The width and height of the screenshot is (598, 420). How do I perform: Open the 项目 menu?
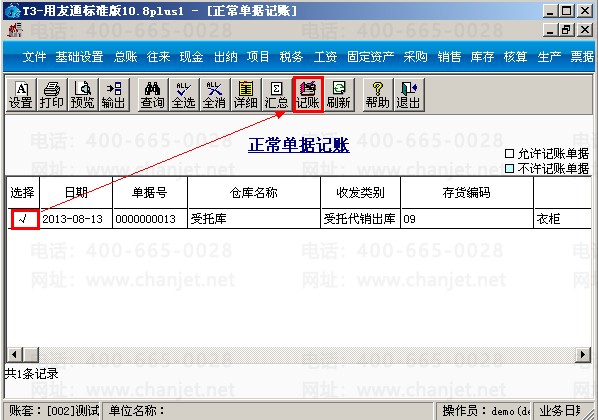coord(258,57)
